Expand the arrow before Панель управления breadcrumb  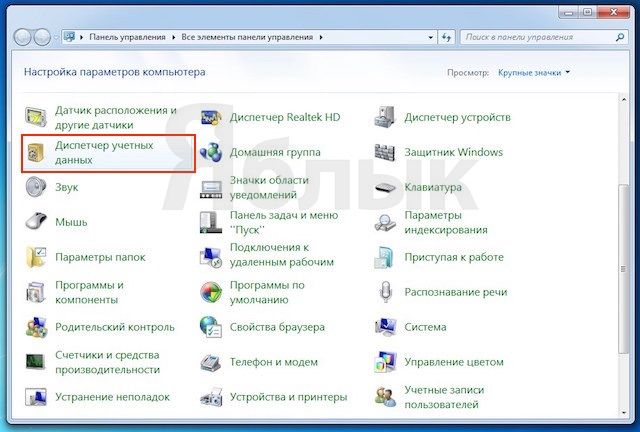pos(81,37)
